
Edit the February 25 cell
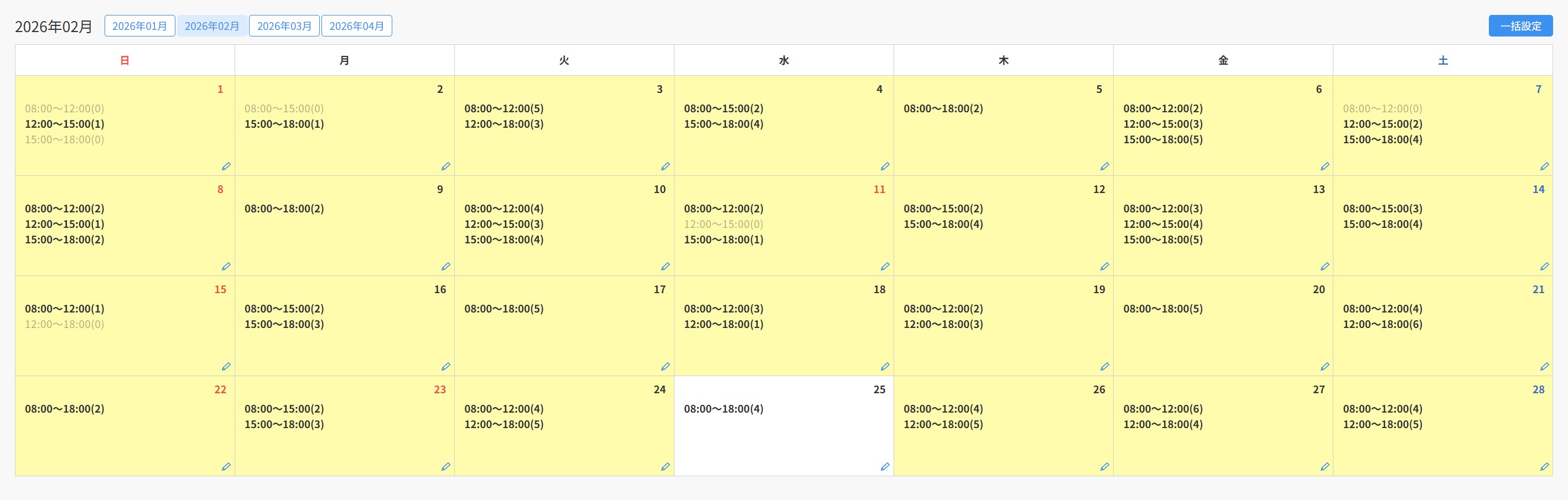point(885,467)
